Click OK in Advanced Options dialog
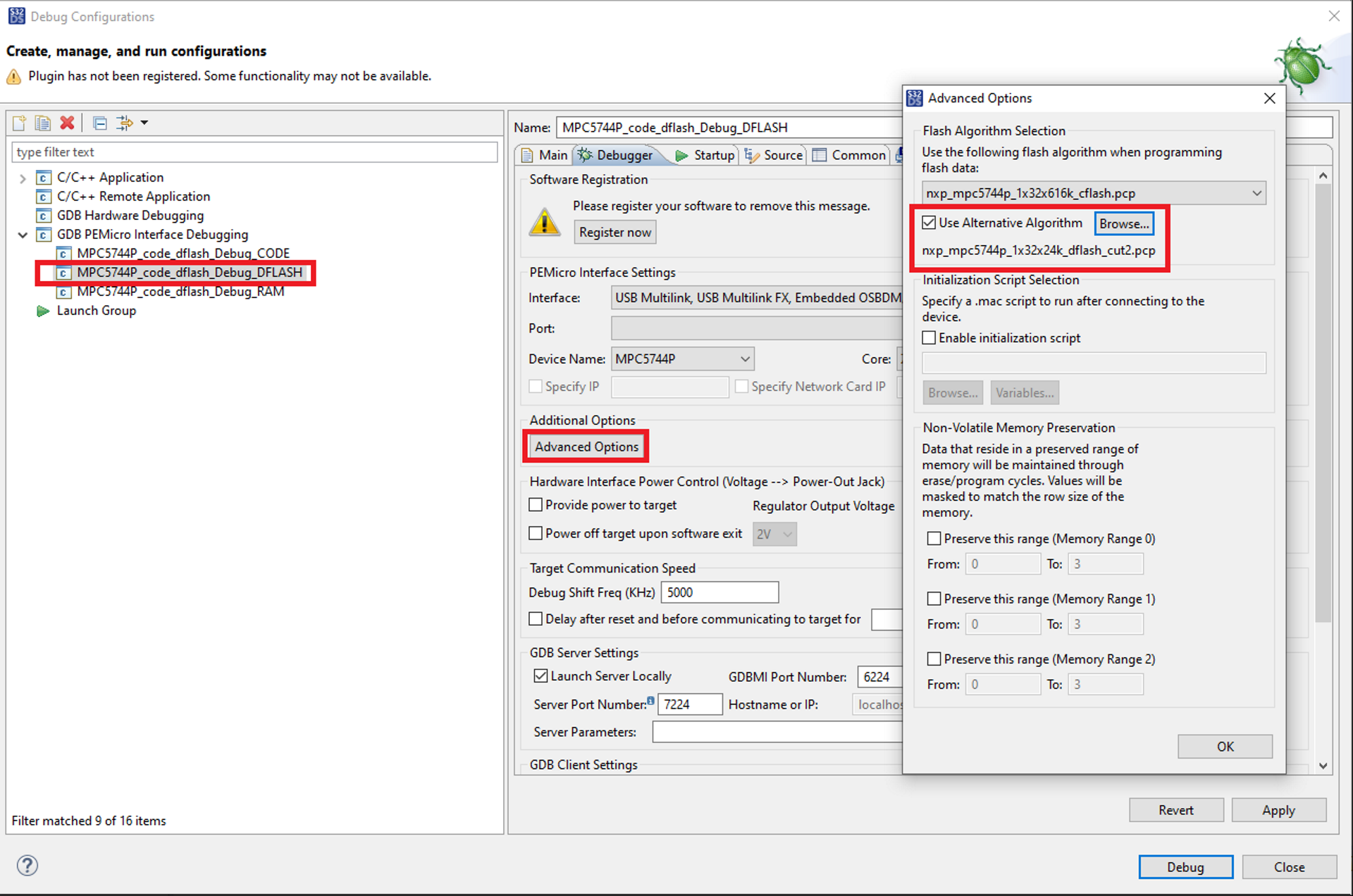The image size is (1353, 896). 1224,747
